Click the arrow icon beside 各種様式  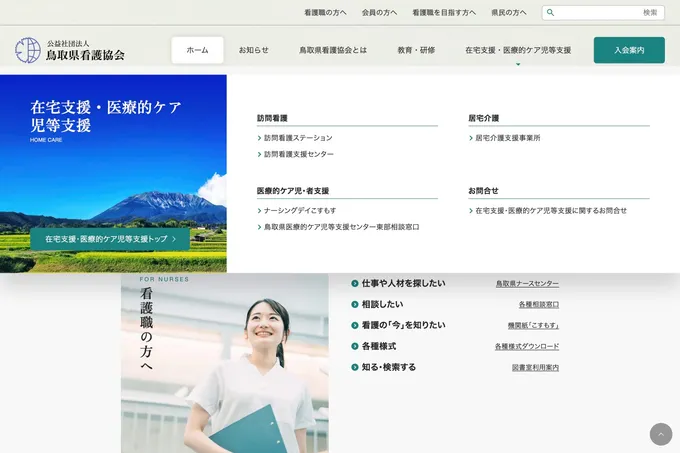click(x=355, y=346)
